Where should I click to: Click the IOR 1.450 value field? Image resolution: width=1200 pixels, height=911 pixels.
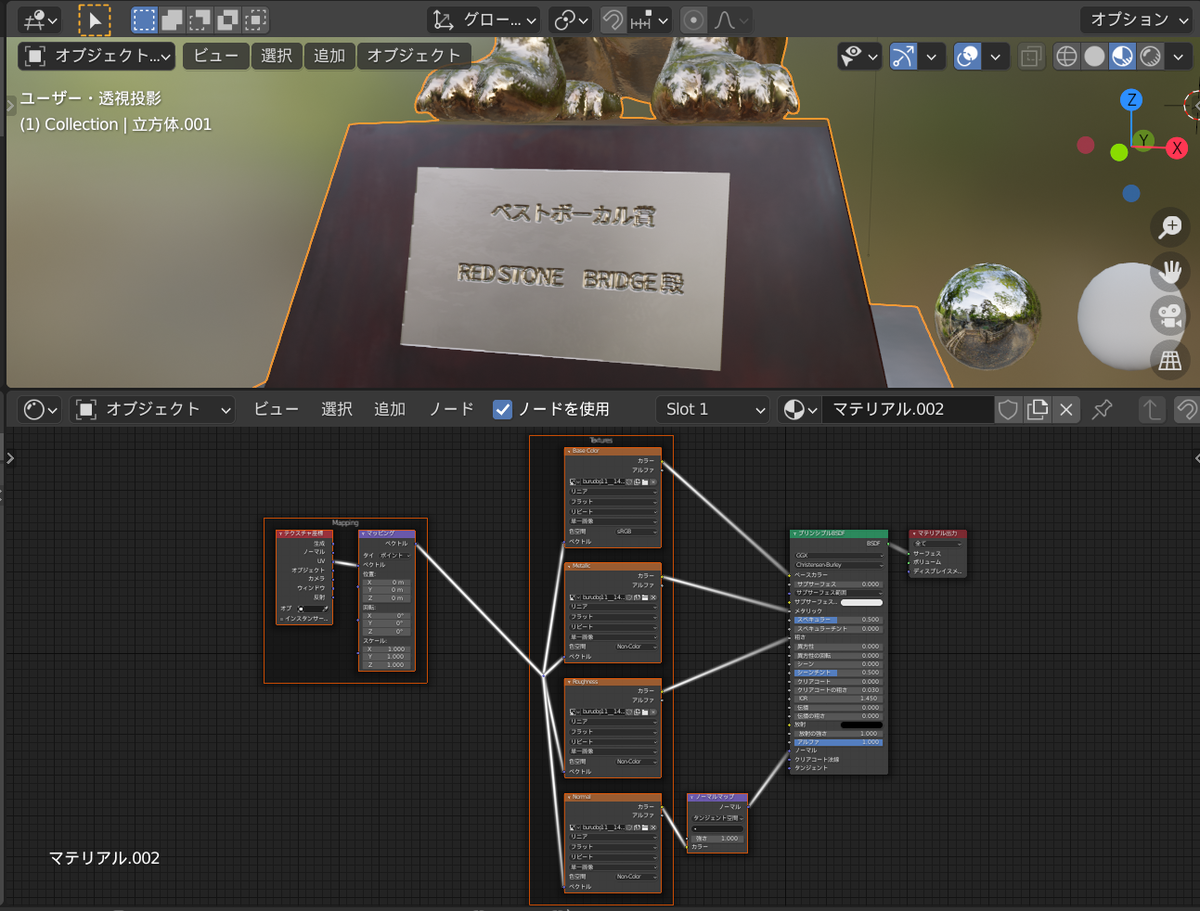pyautogui.click(x=838, y=698)
